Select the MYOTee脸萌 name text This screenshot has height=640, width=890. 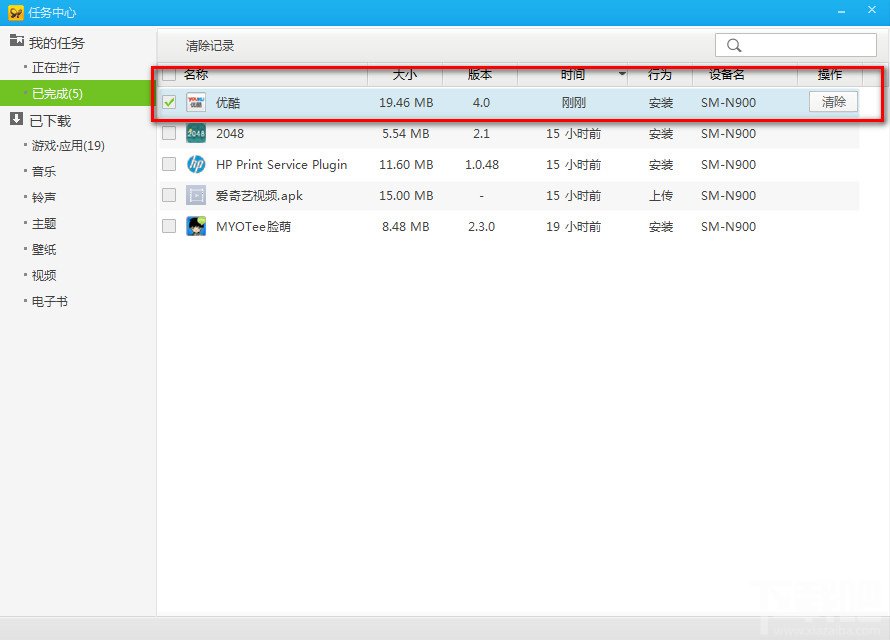254,227
